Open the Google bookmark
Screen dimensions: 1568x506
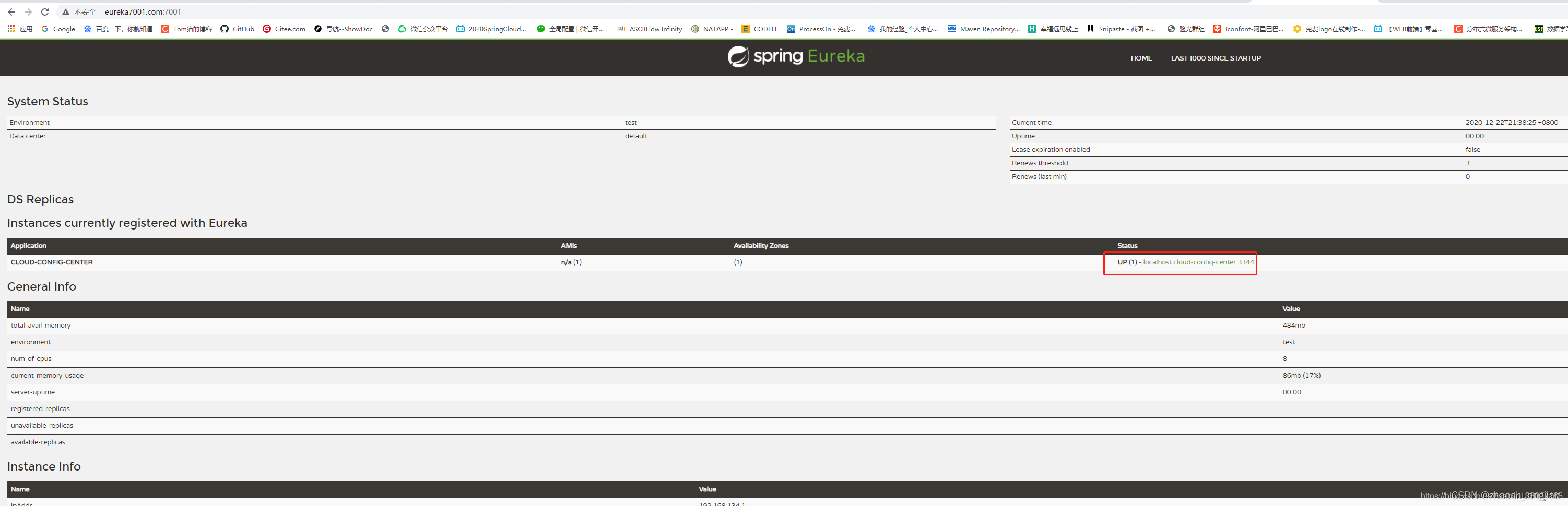(x=58, y=29)
